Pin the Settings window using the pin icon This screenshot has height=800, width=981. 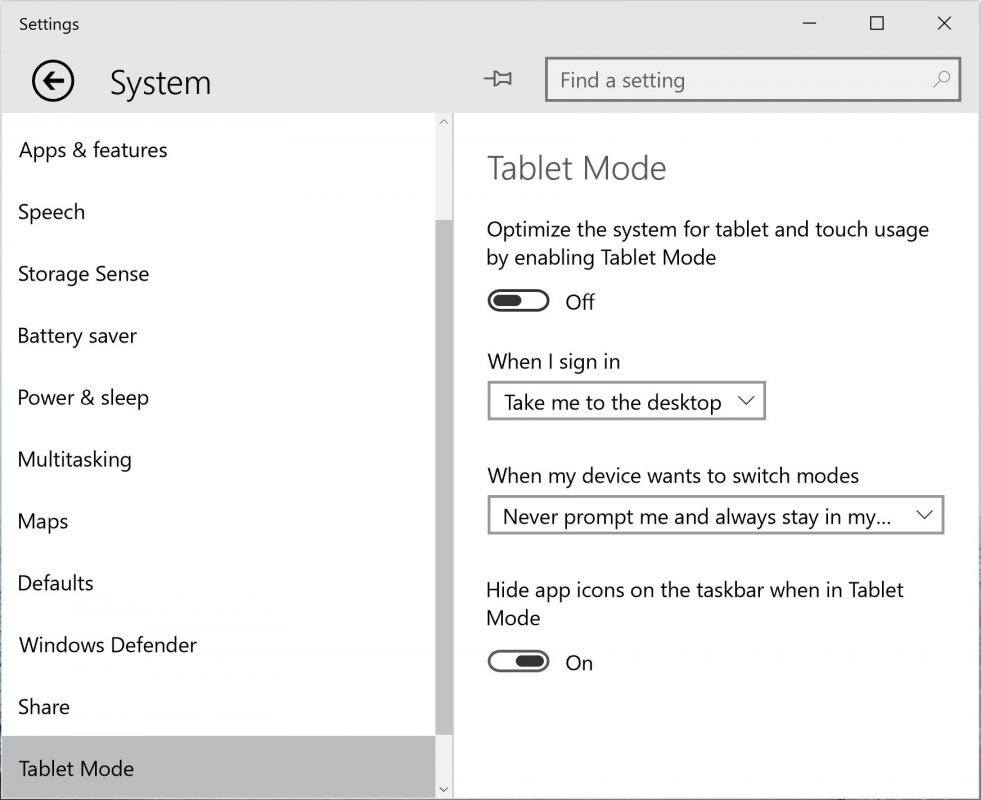point(499,79)
